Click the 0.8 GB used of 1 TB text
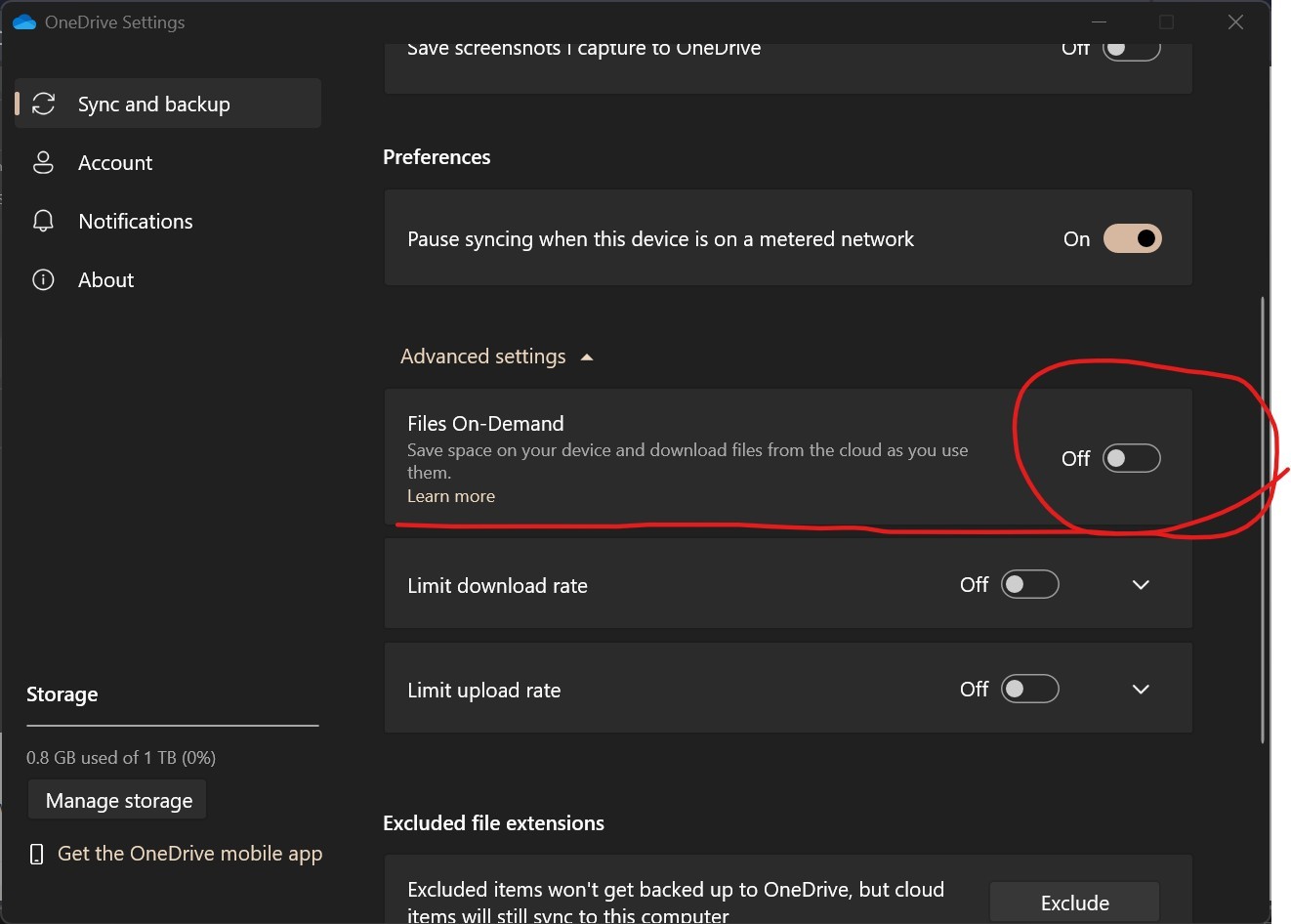Viewport: 1291px width, 924px height. coord(121,758)
